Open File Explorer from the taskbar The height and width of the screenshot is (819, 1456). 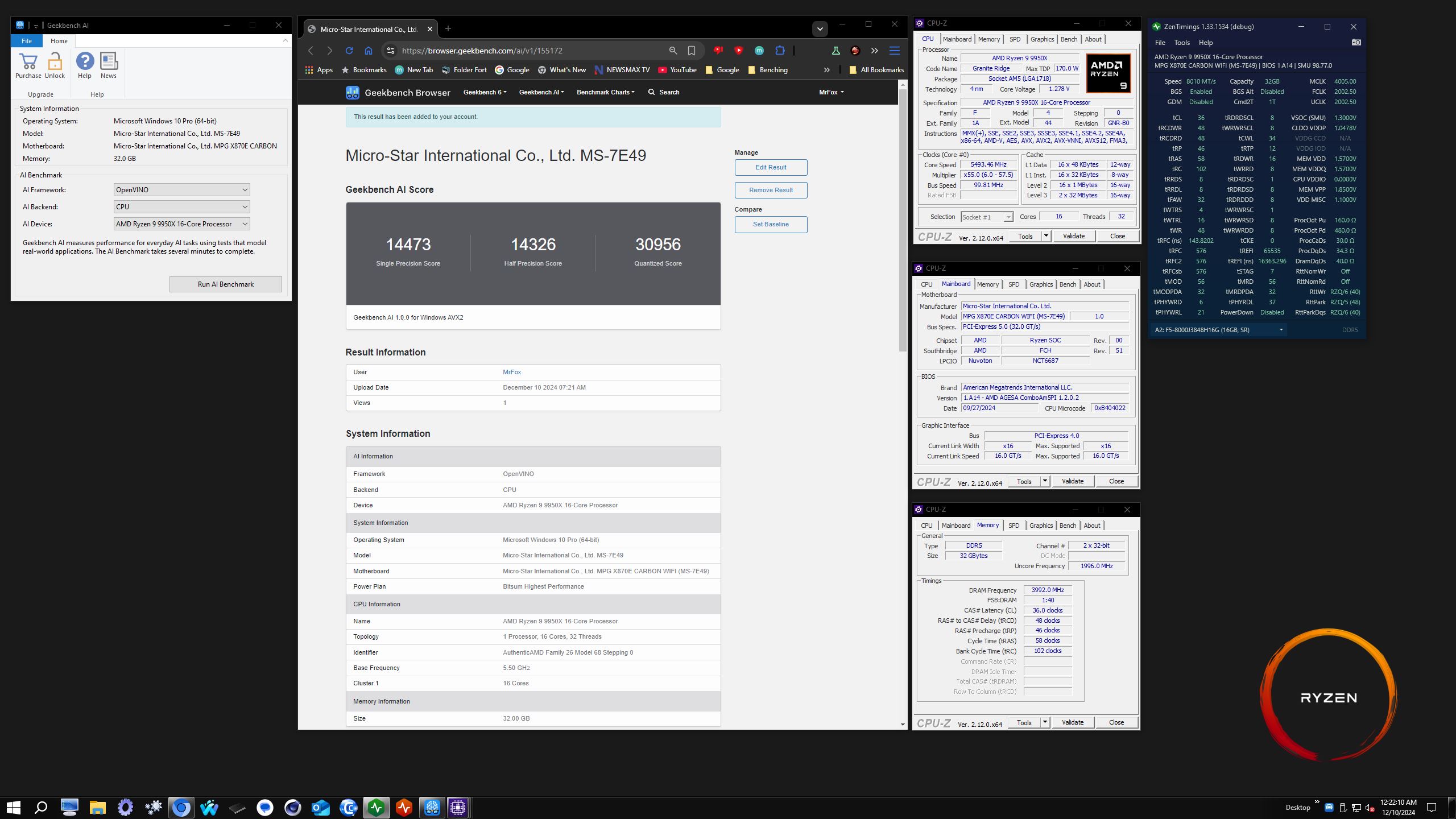[97, 807]
